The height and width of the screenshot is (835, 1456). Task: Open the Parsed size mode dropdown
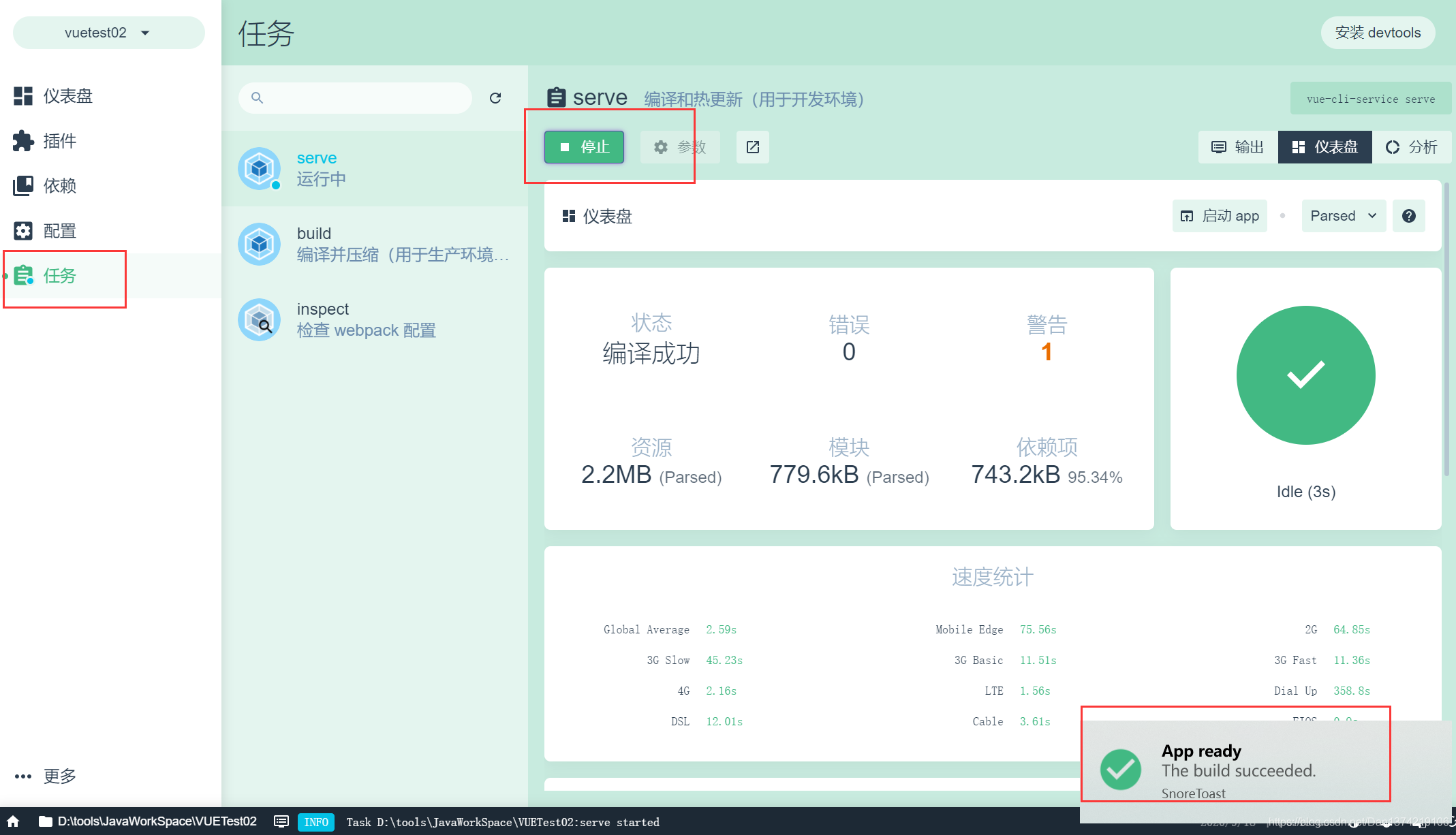coord(1344,216)
